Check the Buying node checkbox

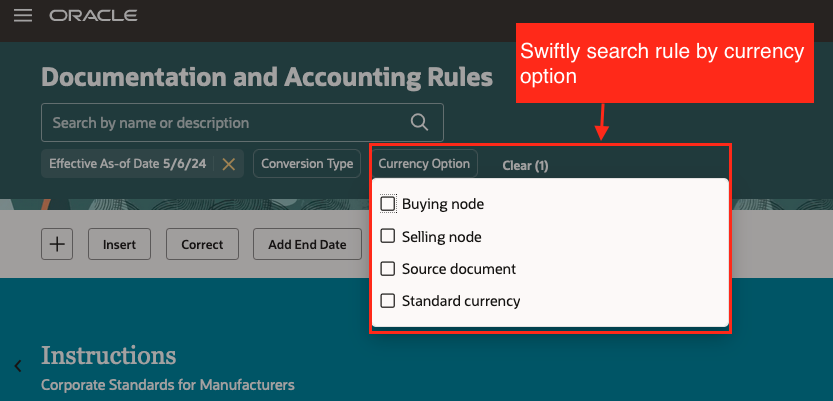(388, 204)
